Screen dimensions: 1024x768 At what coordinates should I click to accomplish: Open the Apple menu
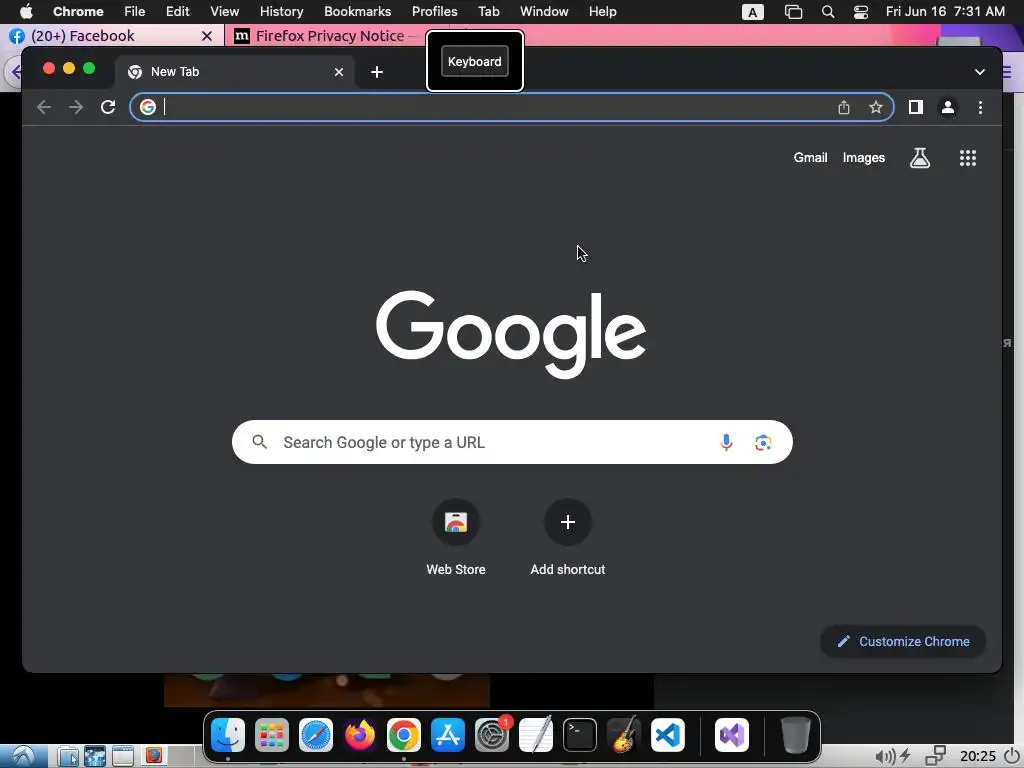(x=26, y=12)
